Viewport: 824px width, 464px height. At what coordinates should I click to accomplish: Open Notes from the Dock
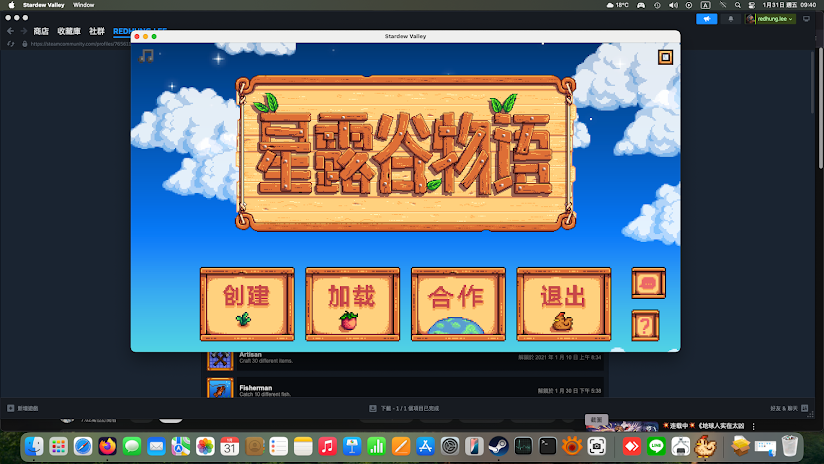coord(303,447)
